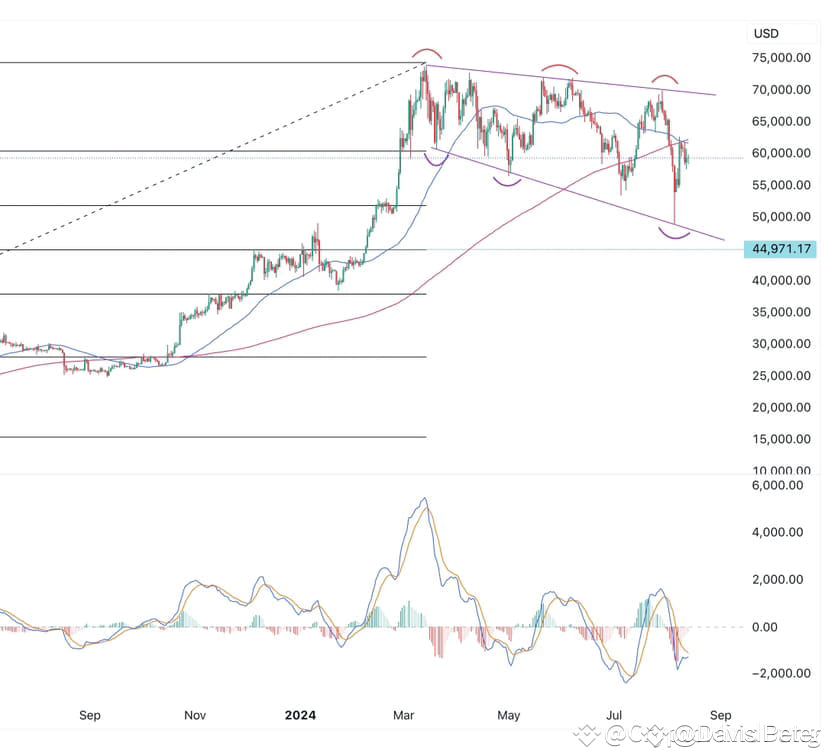Click the Jul time axis label
The width and height of the screenshot is (828, 756).
click(614, 715)
